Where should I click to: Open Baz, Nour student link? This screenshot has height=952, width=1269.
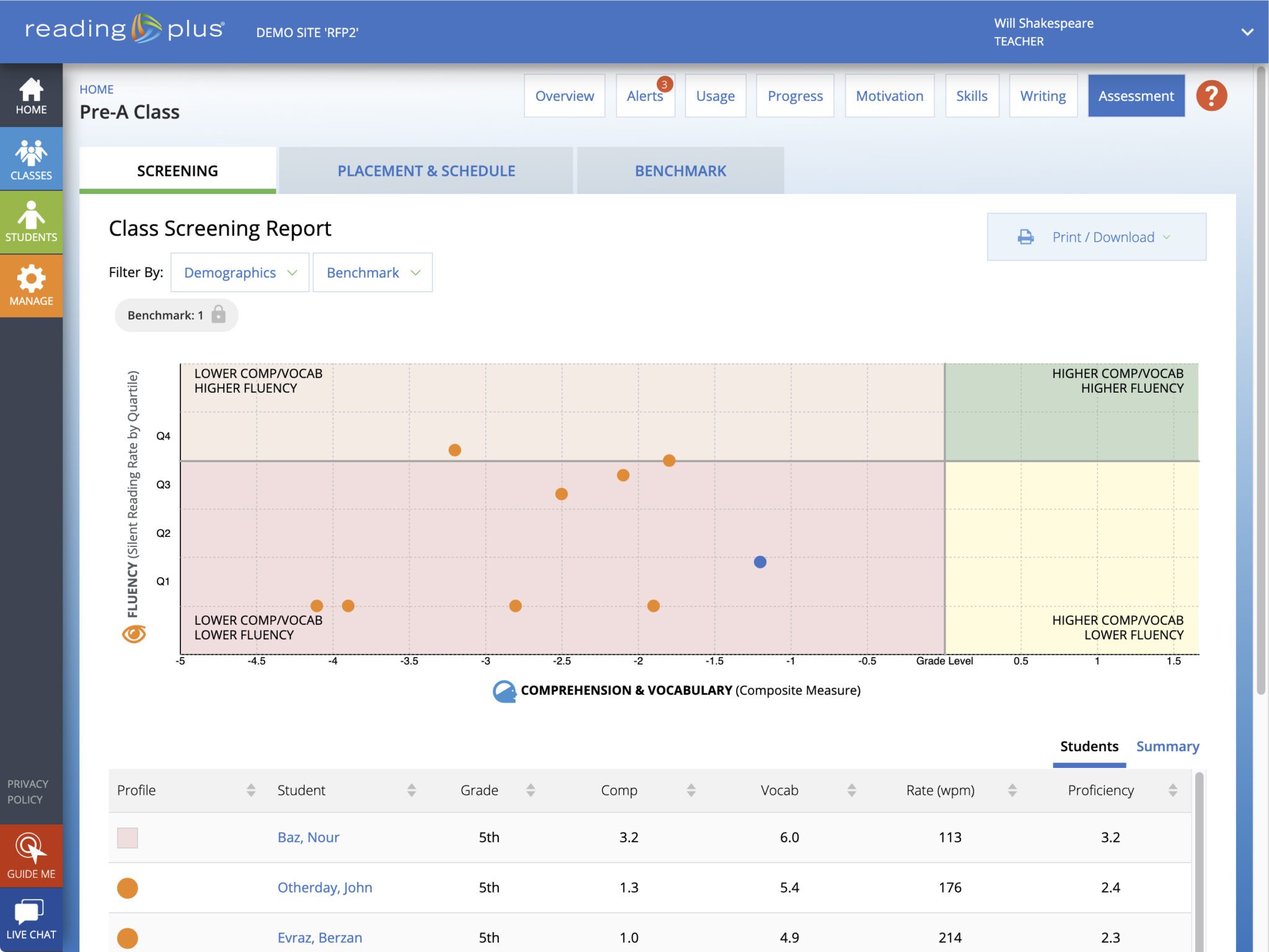(308, 837)
